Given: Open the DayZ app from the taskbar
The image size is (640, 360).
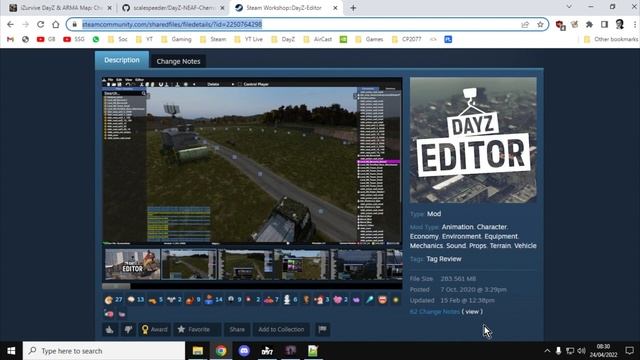Looking at the screenshot, I should [x=267, y=351].
